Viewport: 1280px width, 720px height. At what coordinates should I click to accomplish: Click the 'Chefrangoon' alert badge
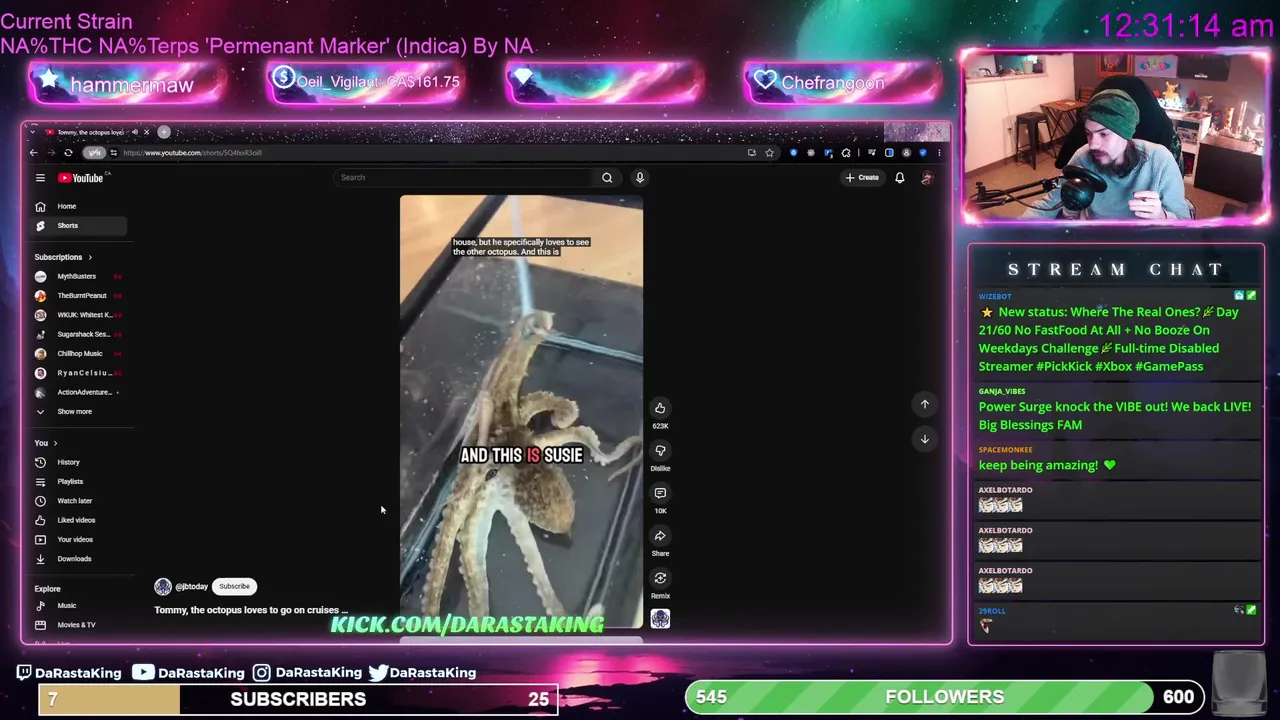842,83
